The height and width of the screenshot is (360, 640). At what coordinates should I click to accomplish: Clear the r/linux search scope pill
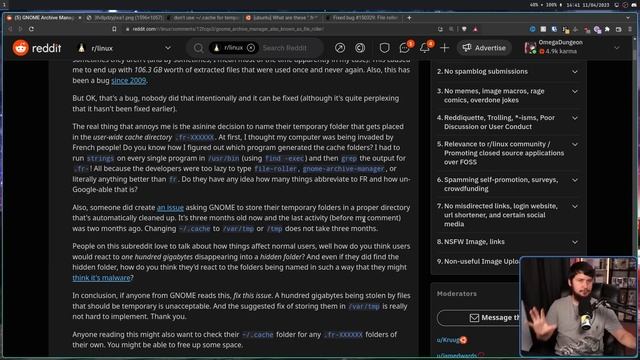[x=251, y=48]
